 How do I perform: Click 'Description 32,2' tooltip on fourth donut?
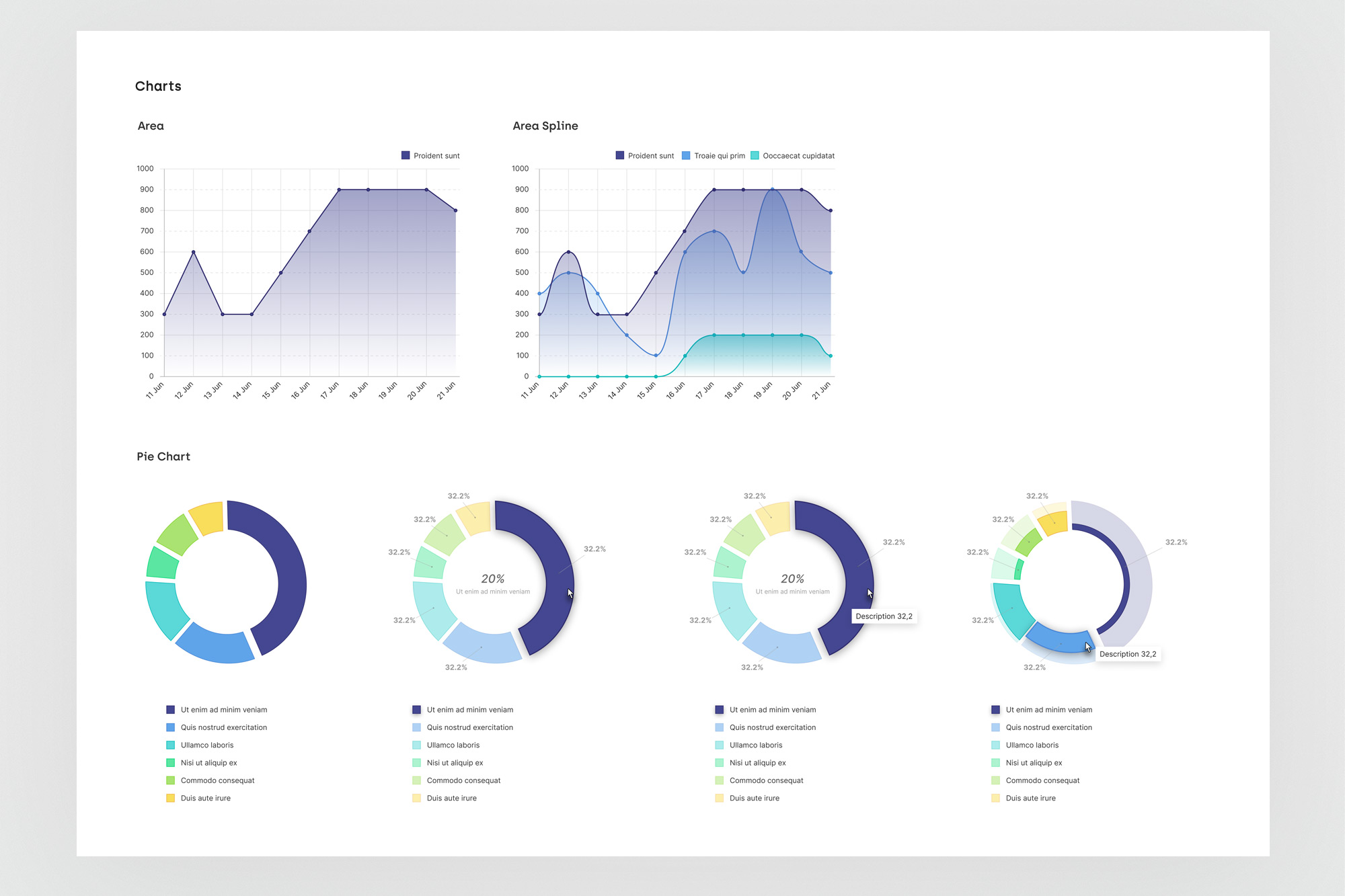pyautogui.click(x=1127, y=654)
